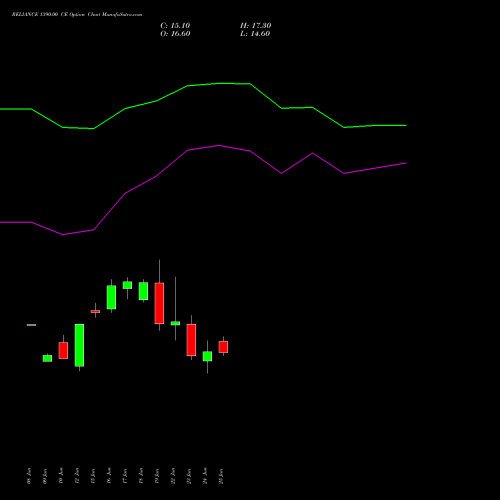The image size is (500, 500).
Task: Click the low price value L: 14.60
Action: pos(255,34)
